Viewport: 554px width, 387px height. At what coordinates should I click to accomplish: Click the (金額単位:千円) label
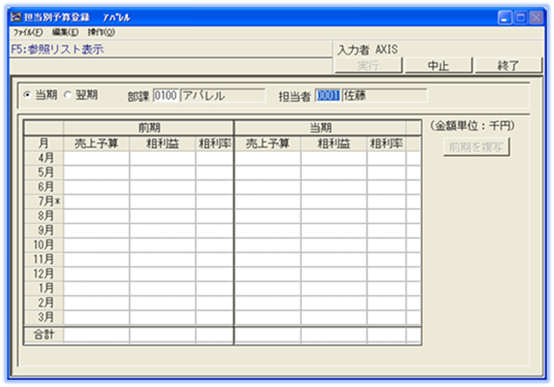(x=473, y=126)
